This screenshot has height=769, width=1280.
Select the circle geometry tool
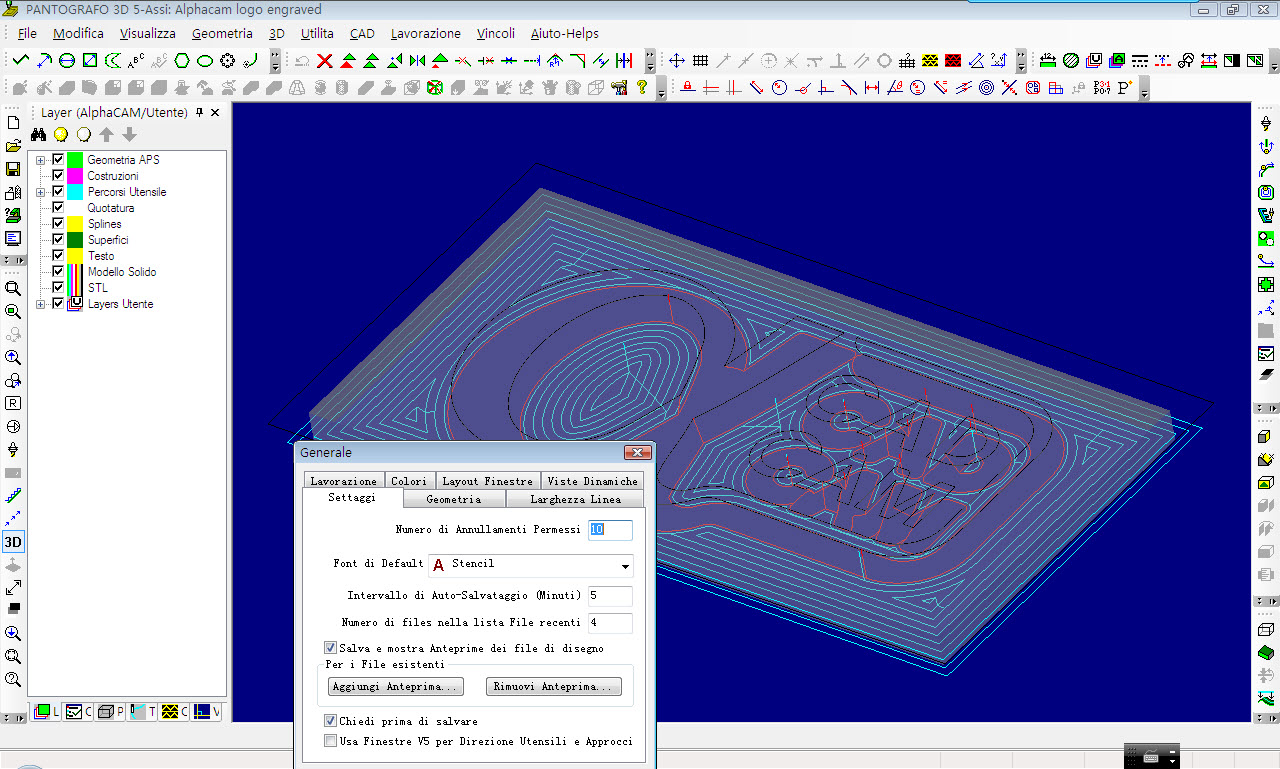(67, 61)
